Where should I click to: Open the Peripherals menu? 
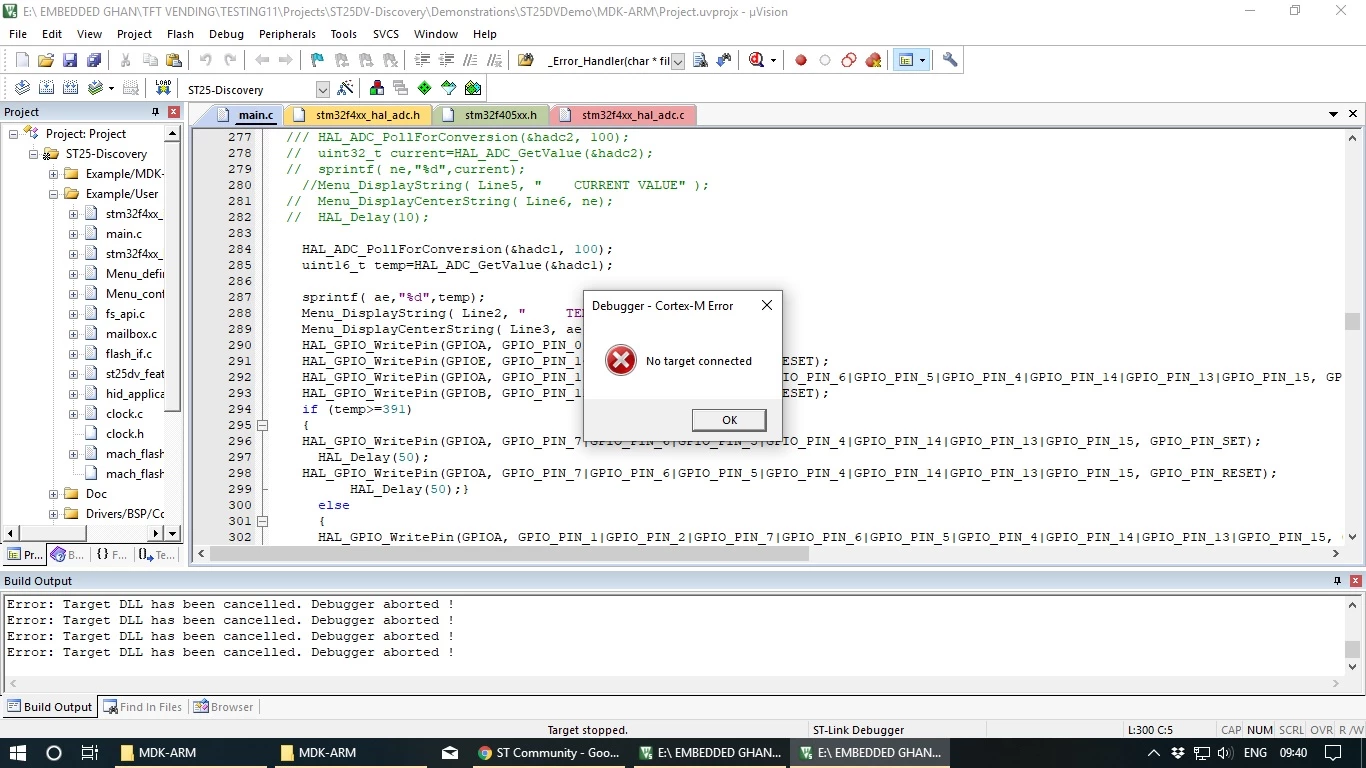(x=287, y=34)
